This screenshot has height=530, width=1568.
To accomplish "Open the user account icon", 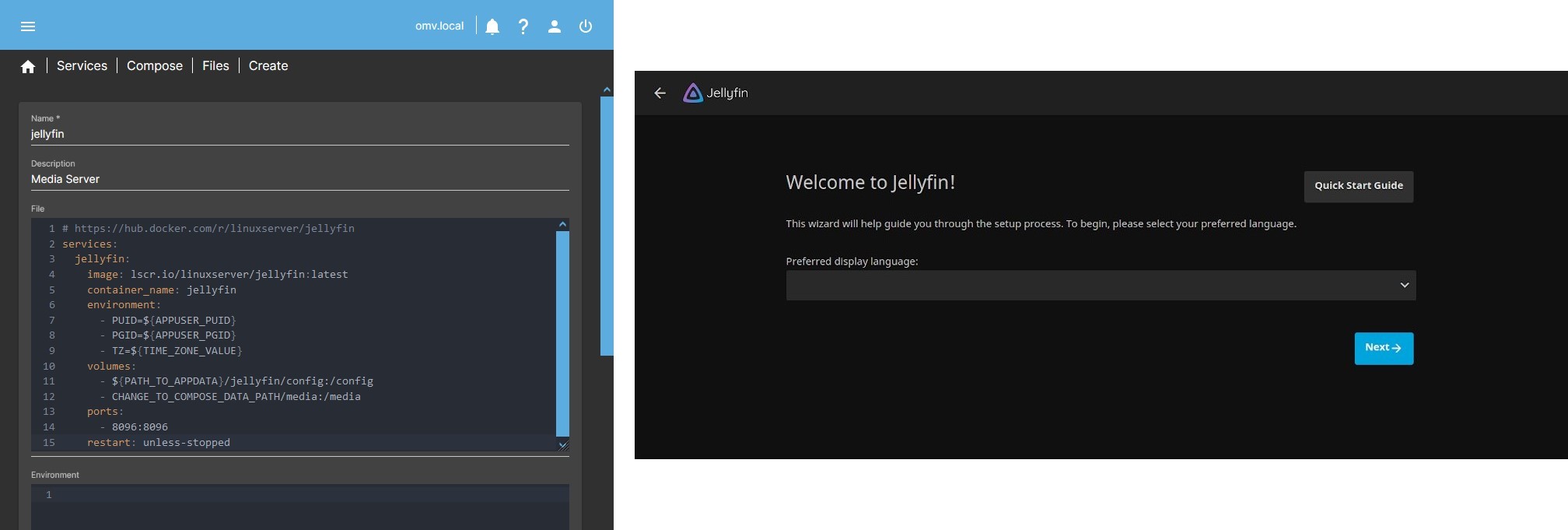I will tap(555, 26).
